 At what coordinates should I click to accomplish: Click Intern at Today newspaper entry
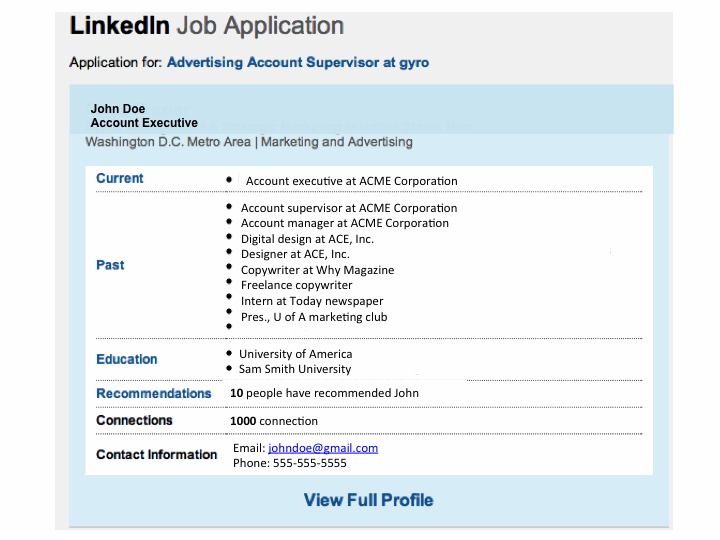pos(311,301)
